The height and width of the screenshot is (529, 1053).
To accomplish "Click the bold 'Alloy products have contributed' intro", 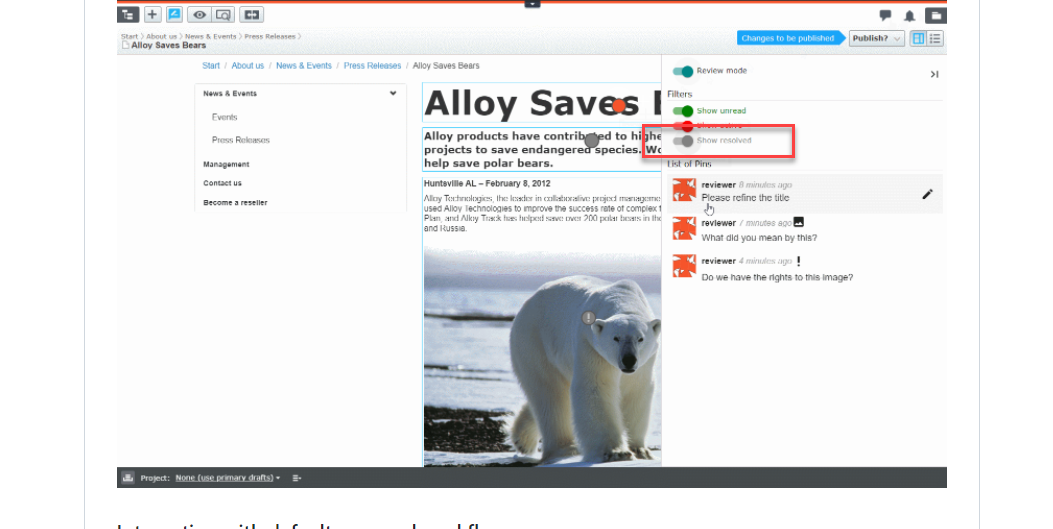I will [542, 149].
